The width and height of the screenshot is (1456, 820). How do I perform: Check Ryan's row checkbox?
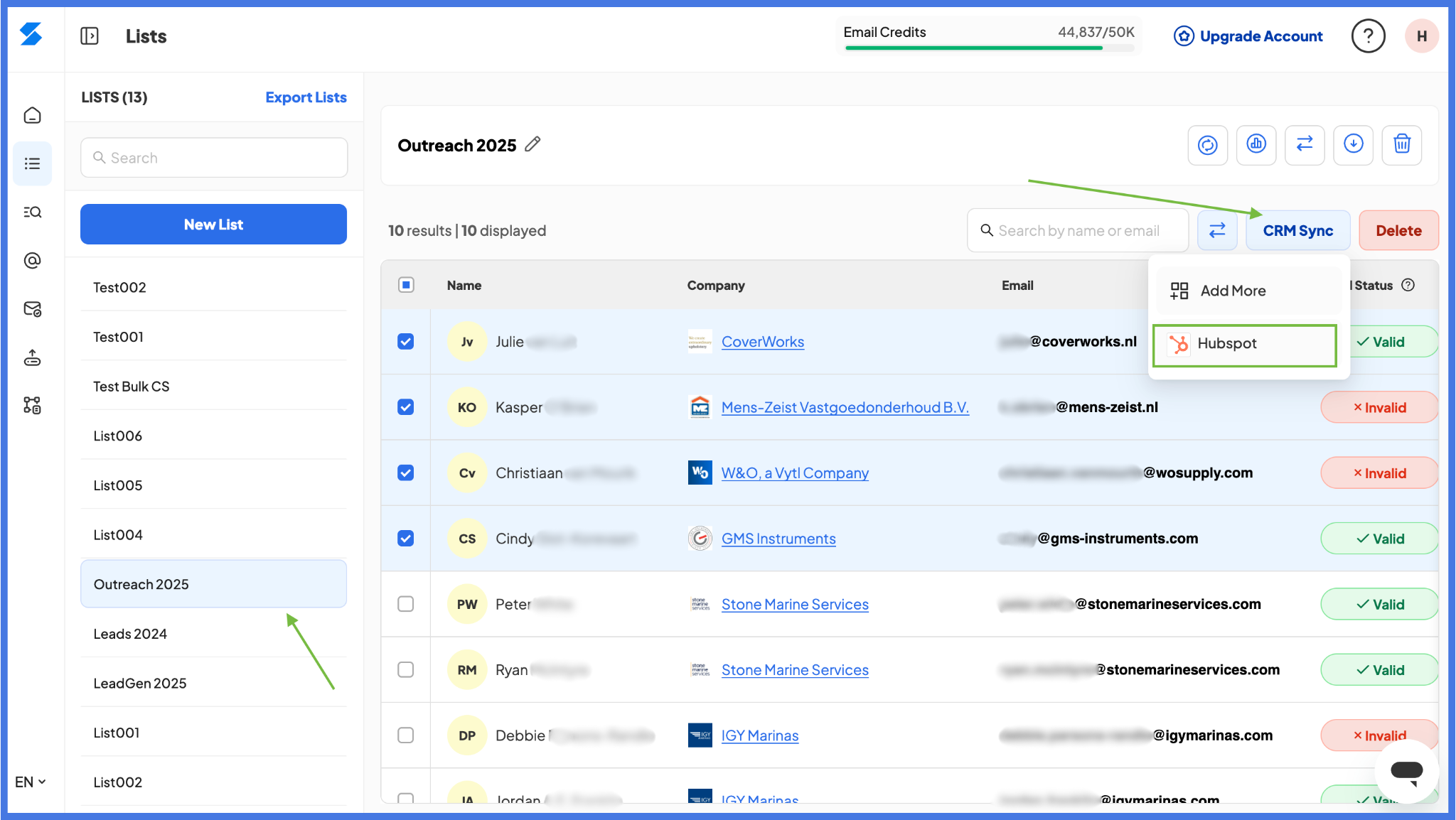click(406, 670)
